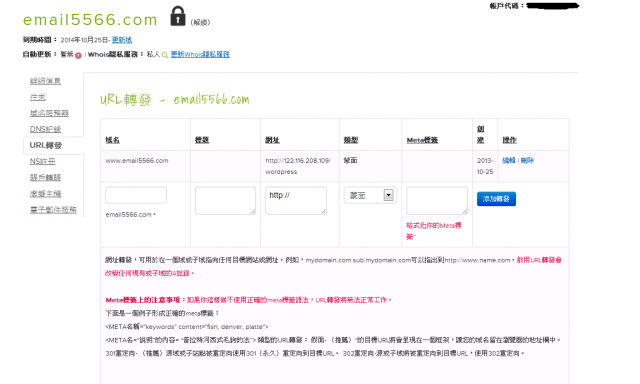
Task: Expand the forward type dropdown
Action: tap(370, 195)
